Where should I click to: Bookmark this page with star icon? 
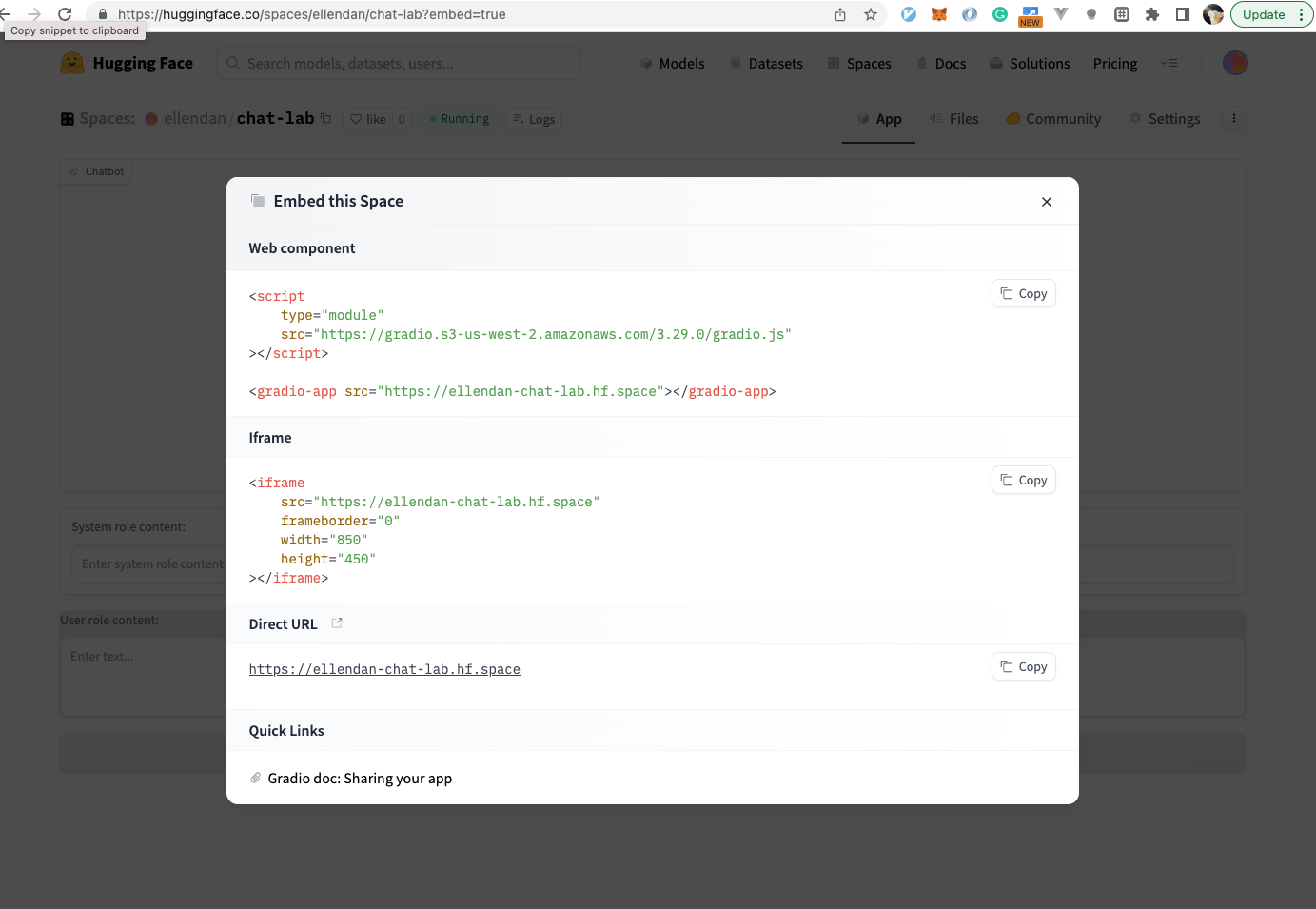[x=870, y=14]
